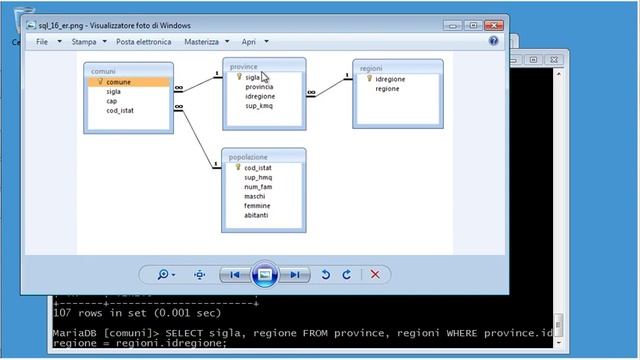This screenshot has height=360, width=640.
Task: Rotate the image counterclockwise
Action: 325,275
